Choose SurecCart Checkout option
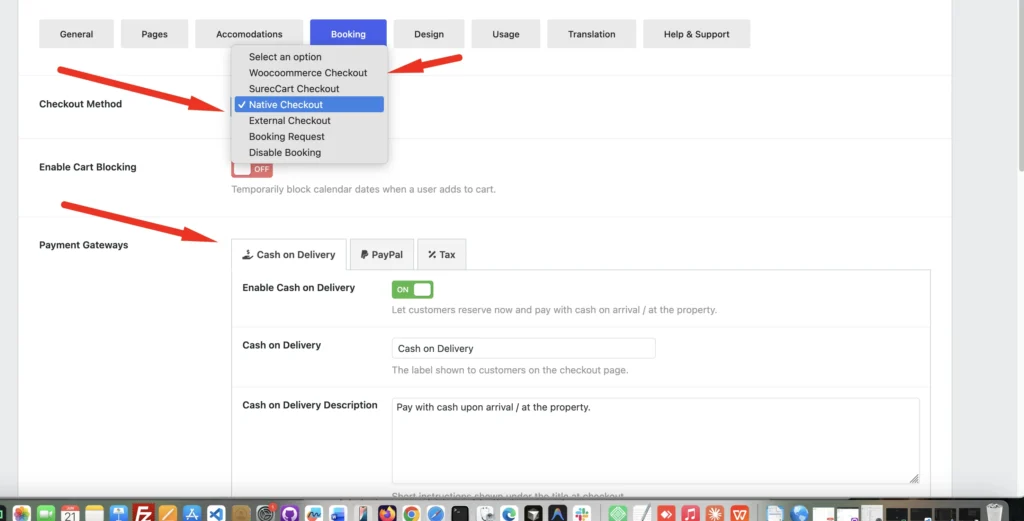The image size is (1024, 521). tap(309, 89)
